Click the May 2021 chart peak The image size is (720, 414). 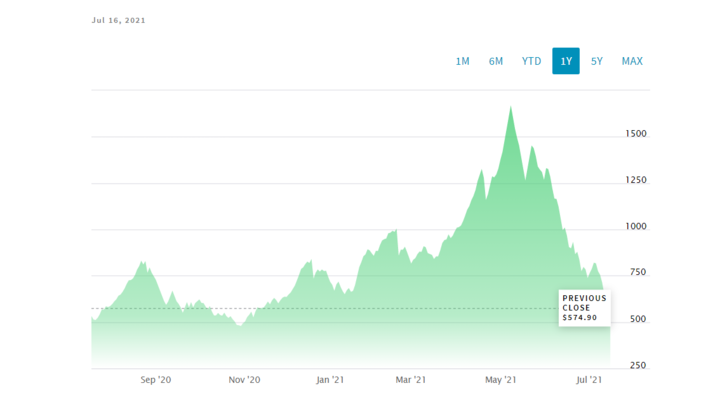pos(511,107)
